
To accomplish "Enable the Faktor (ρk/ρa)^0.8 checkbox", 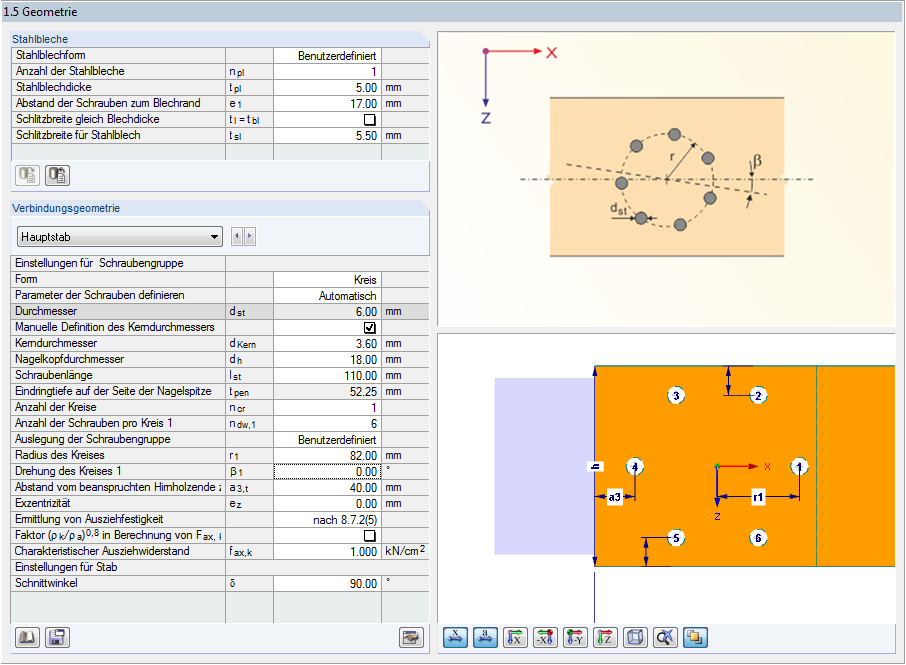I will [370, 536].
